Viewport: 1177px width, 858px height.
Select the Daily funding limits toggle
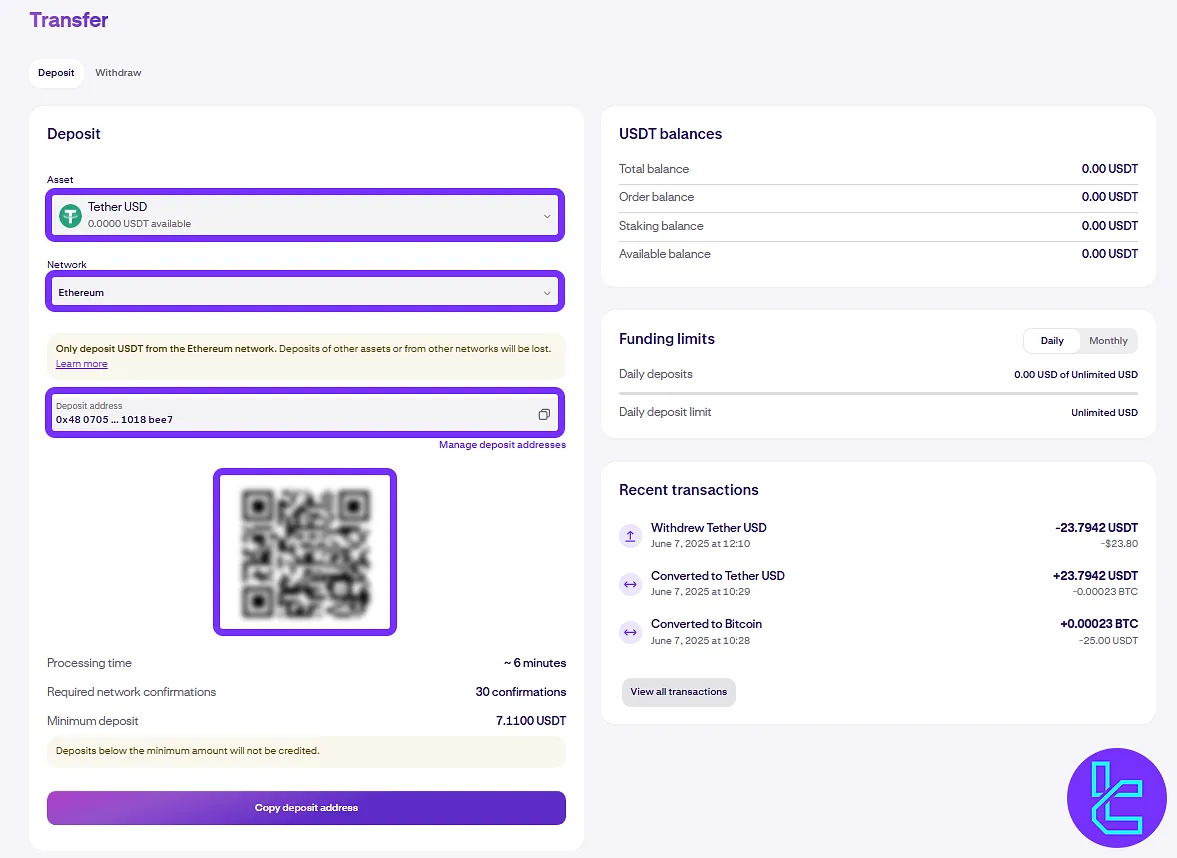1052,341
